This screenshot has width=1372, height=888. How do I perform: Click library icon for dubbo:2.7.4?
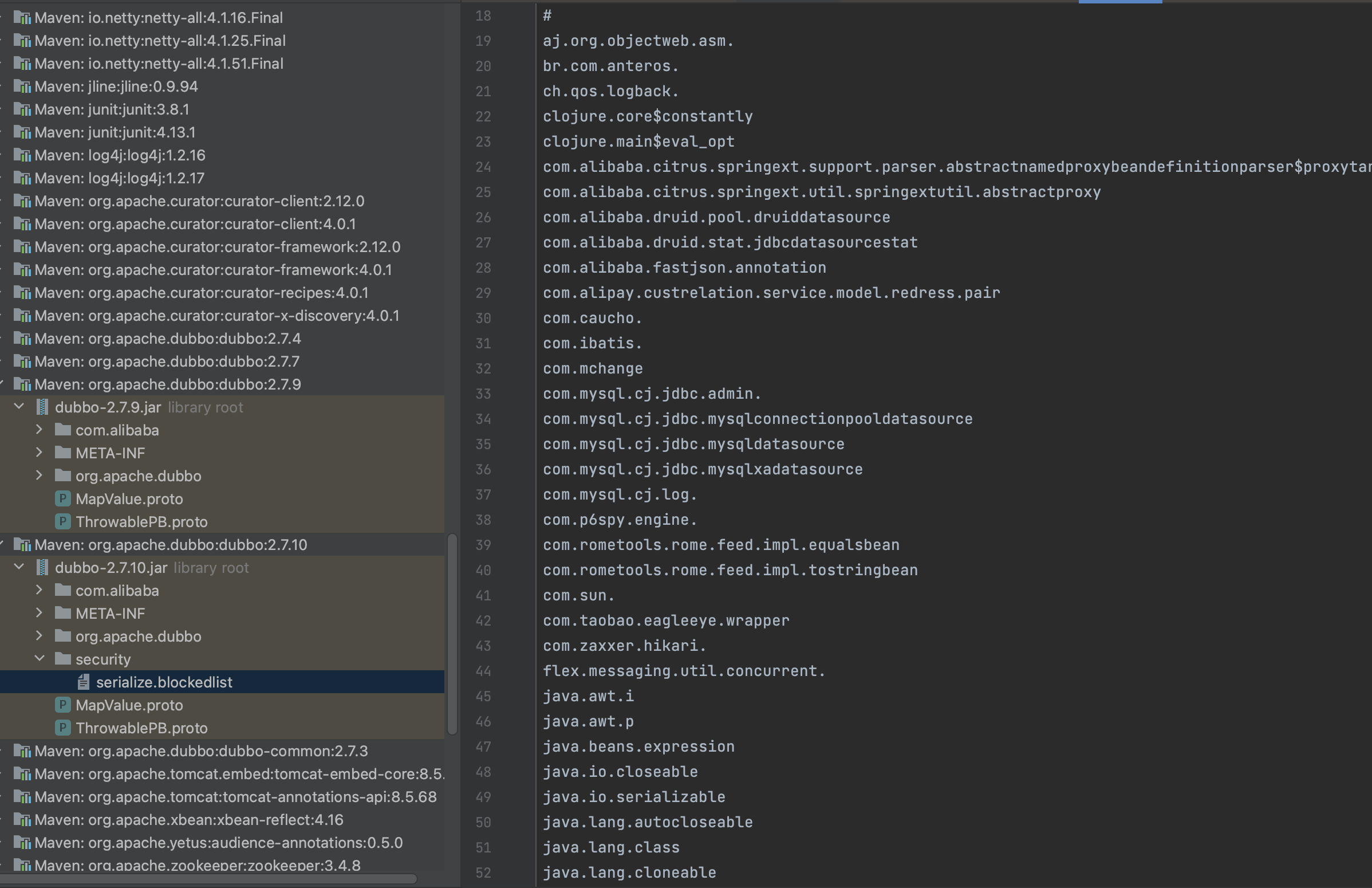click(x=22, y=339)
